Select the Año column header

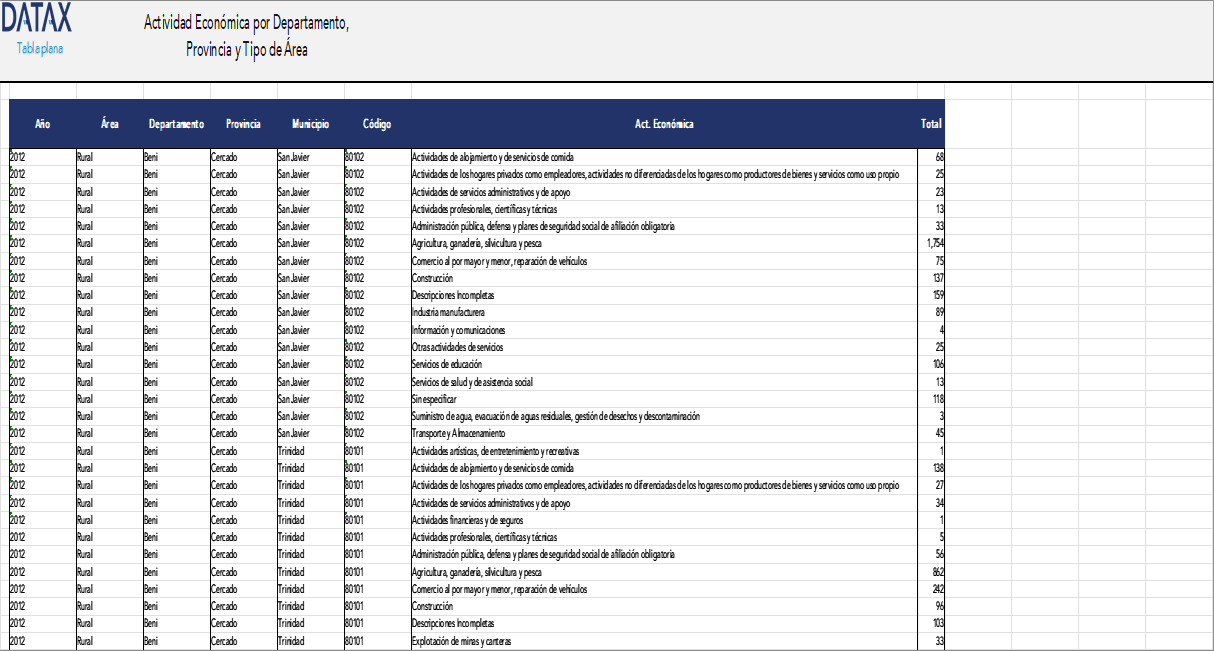click(x=42, y=124)
